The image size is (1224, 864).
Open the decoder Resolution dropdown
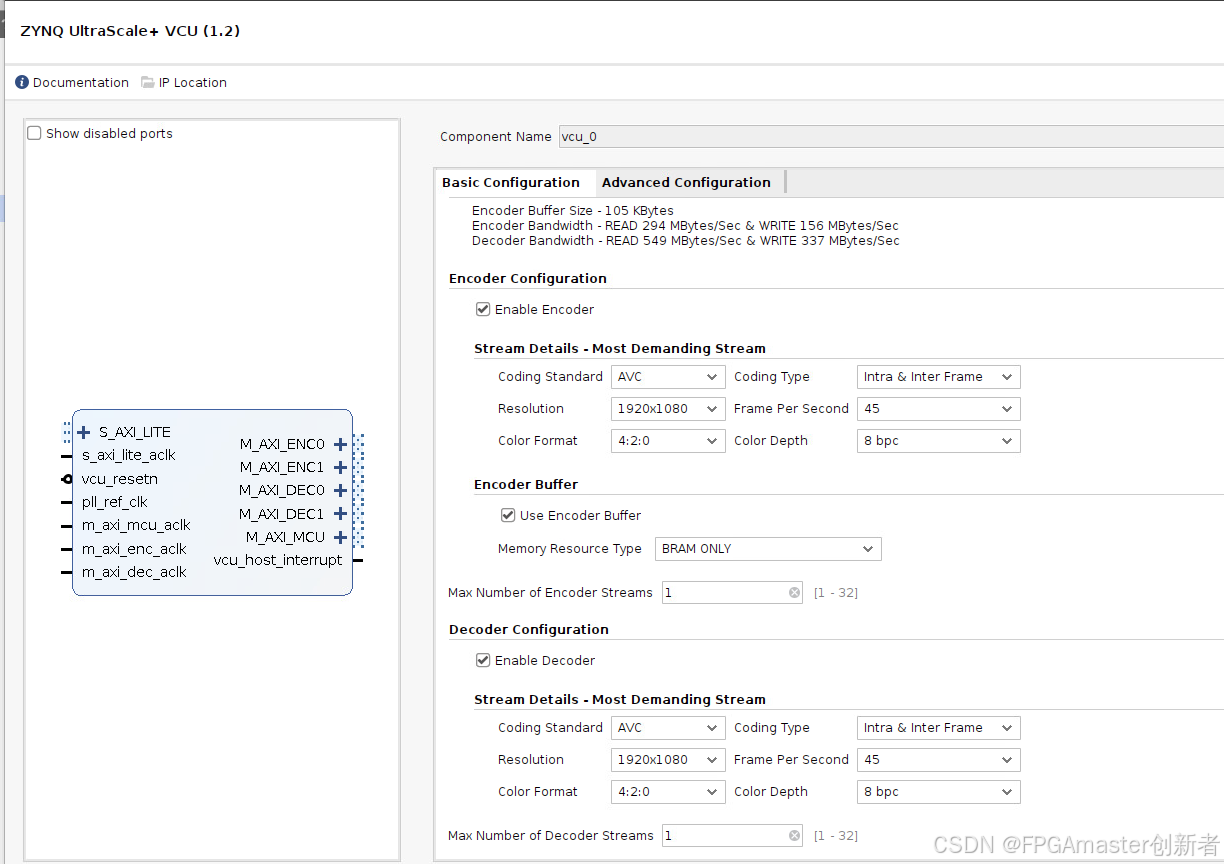(x=668, y=760)
